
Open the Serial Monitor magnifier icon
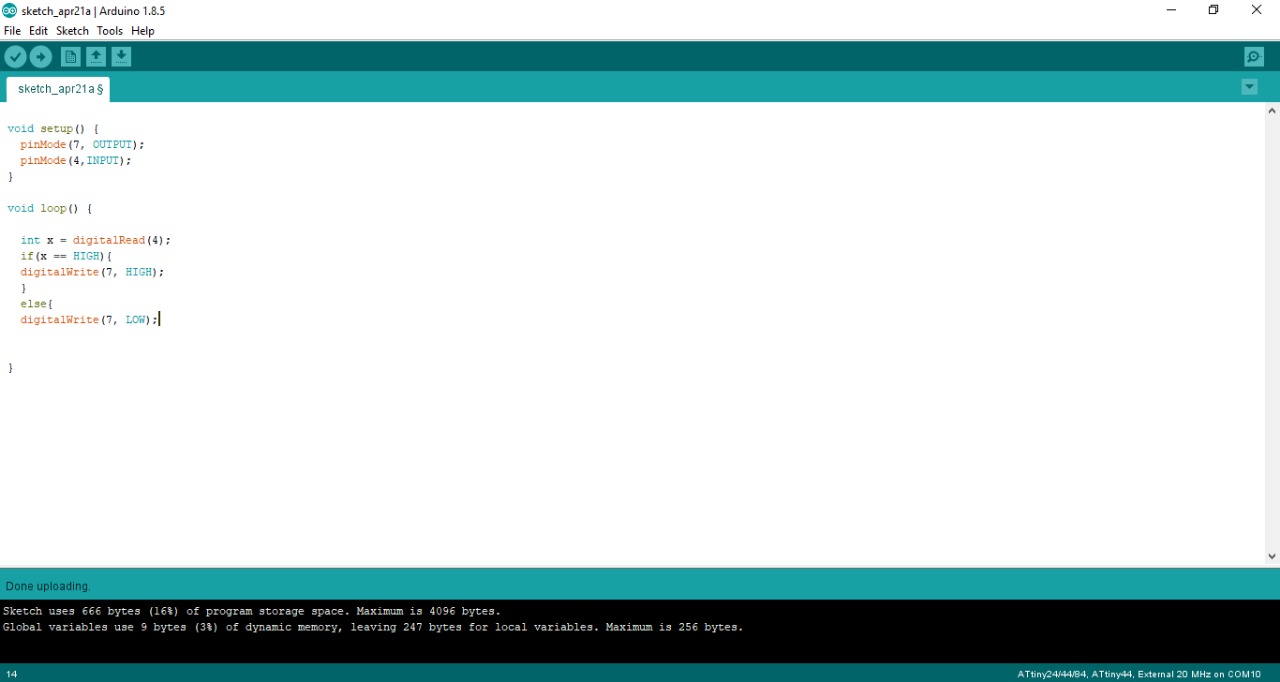1254,57
